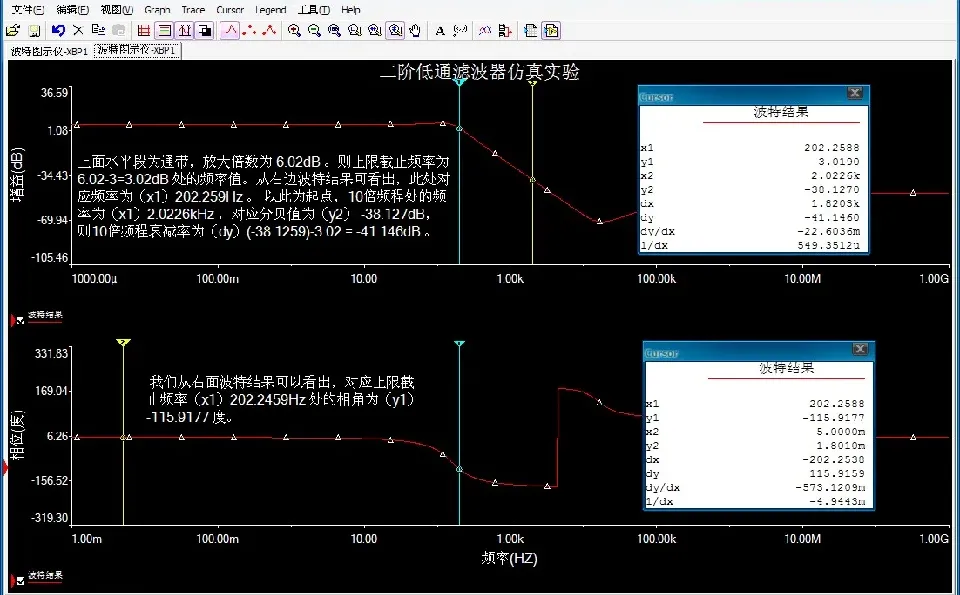This screenshot has width=960, height=595.
Task: Click the icon right of Add Text
Action: click(460, 30)
